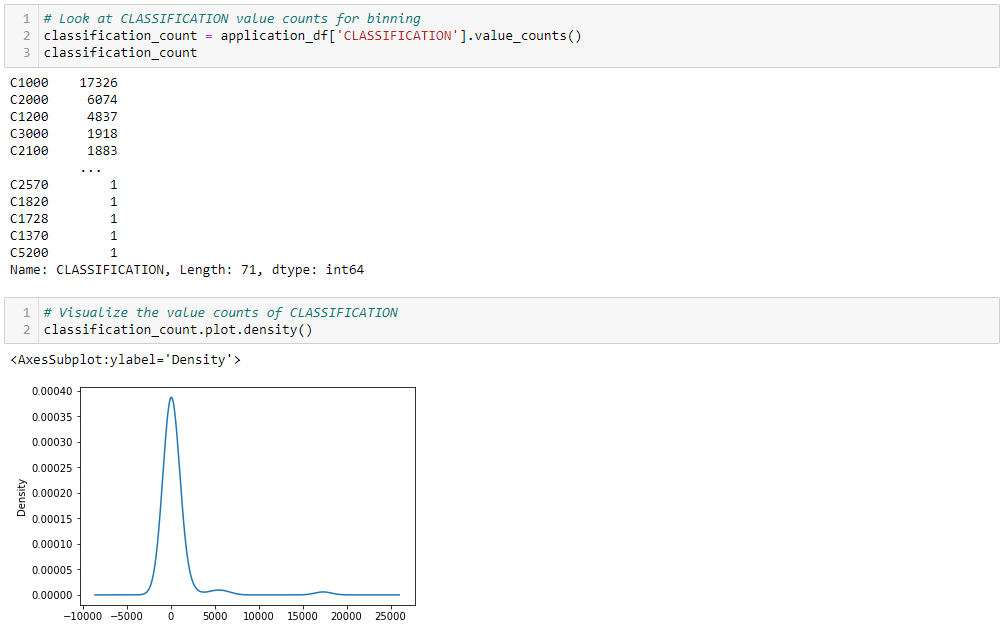The image size is (1006, 641).
Task: Select the C1820 output row
Action: [x=64, y=201]
